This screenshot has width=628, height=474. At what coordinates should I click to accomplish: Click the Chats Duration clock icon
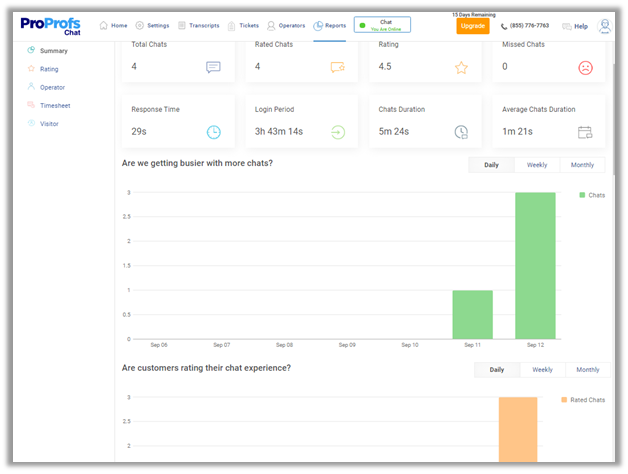[461, 132]
